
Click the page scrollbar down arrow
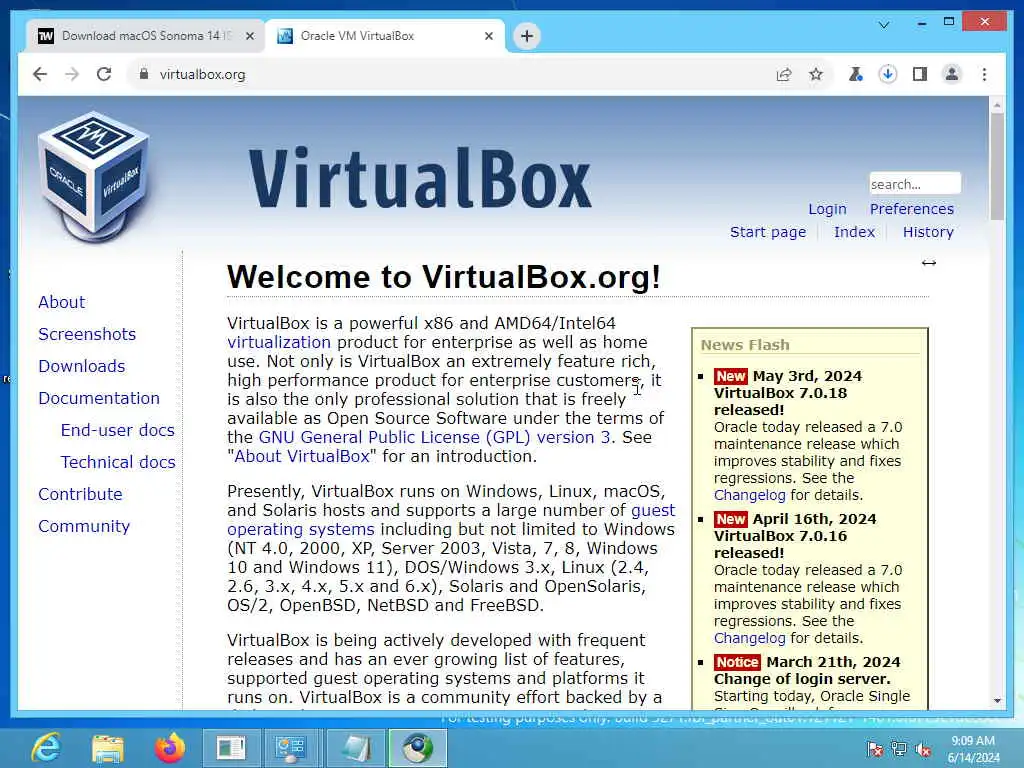click(997, 701)
